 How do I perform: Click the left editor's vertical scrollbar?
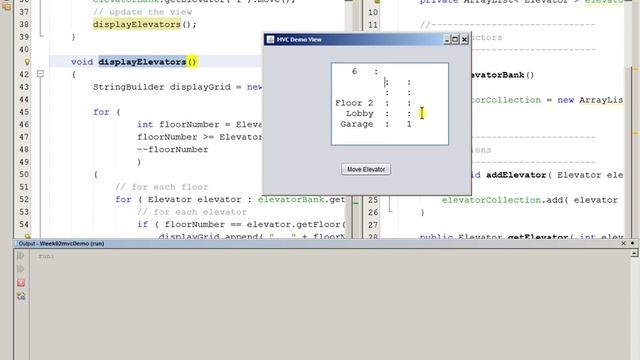coord(349,118)
